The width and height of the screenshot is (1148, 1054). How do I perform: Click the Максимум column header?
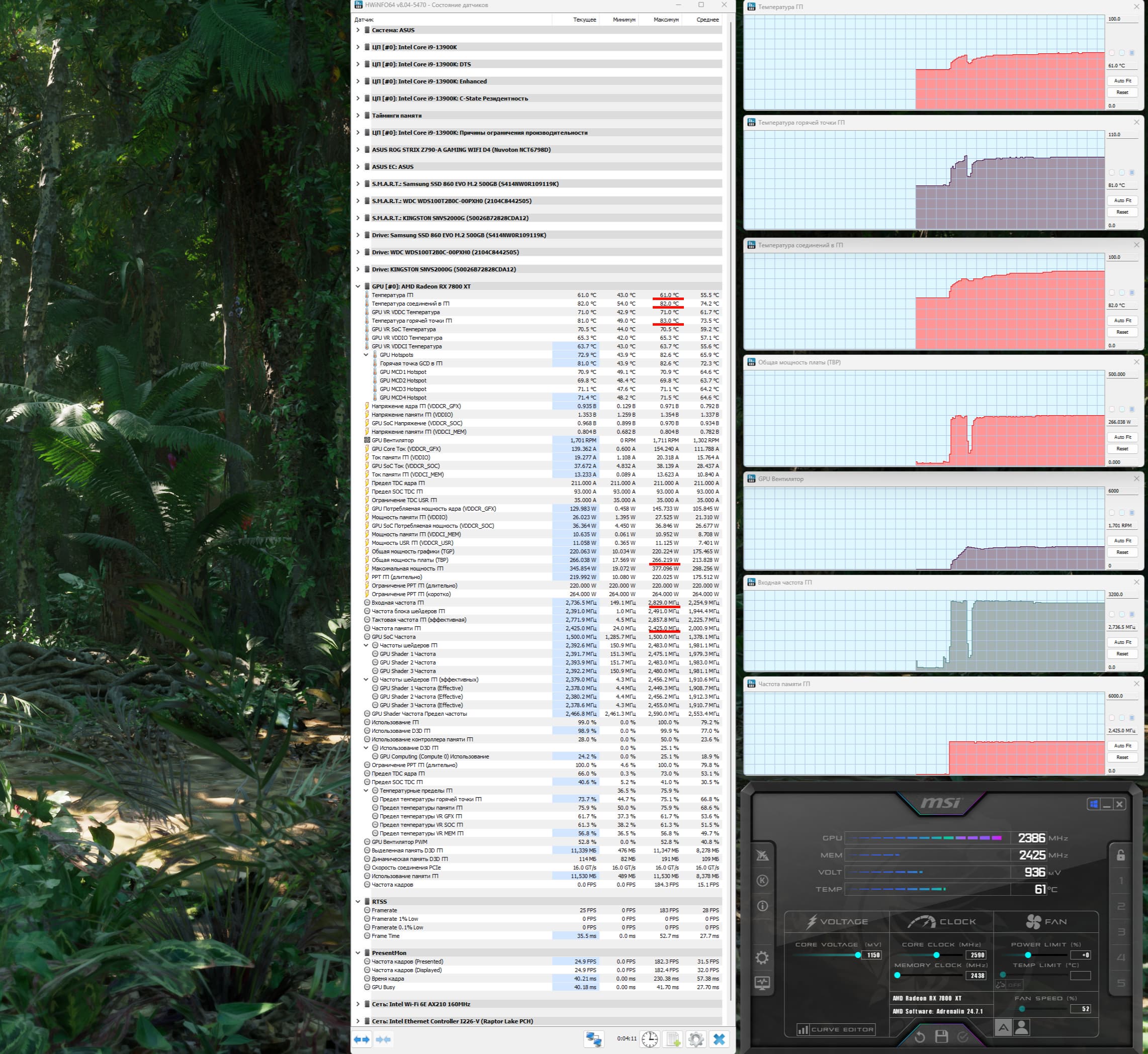click(x=666, y=20)
